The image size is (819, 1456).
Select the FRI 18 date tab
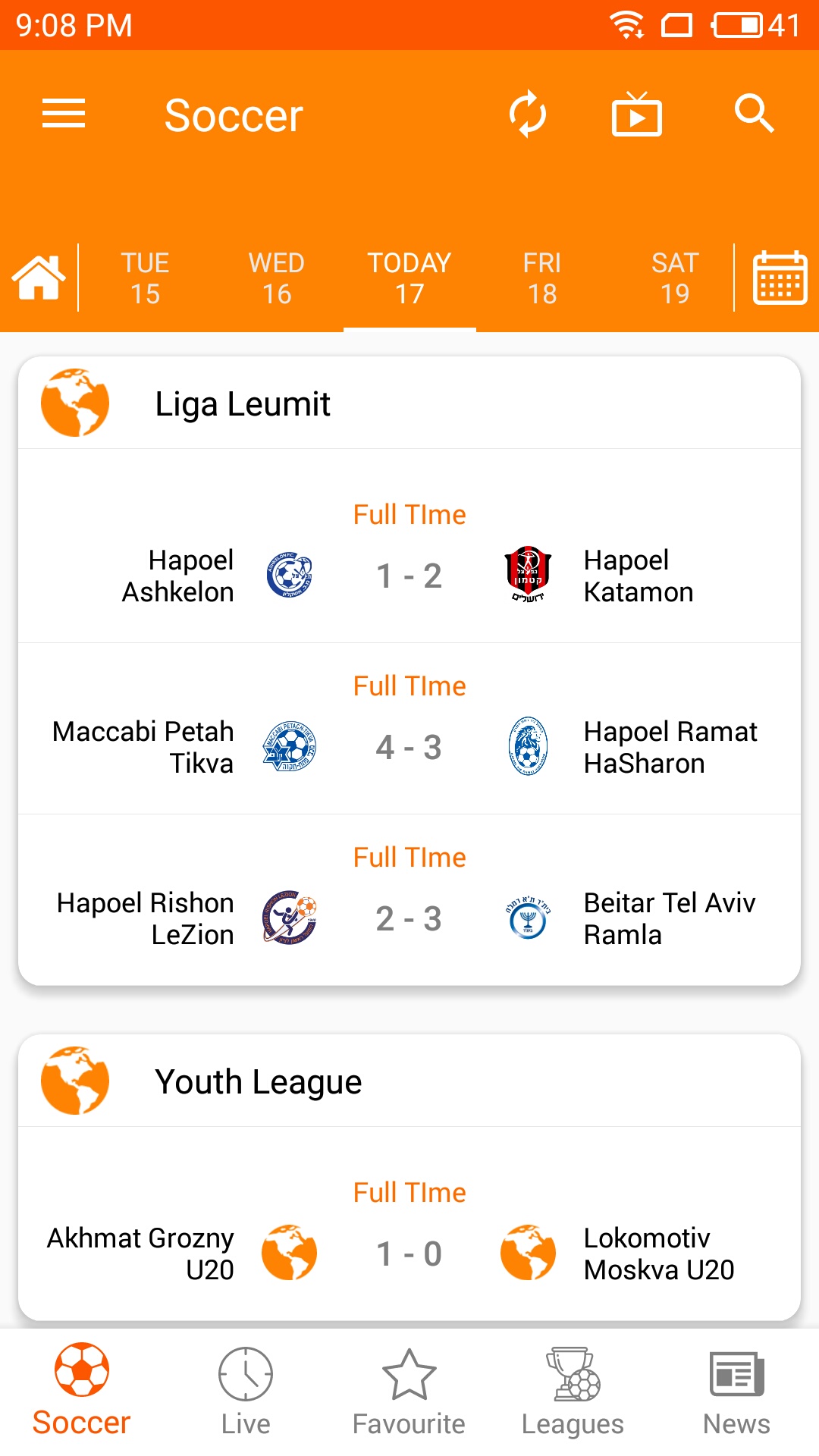pyautogui.click(x=542, y=278)
